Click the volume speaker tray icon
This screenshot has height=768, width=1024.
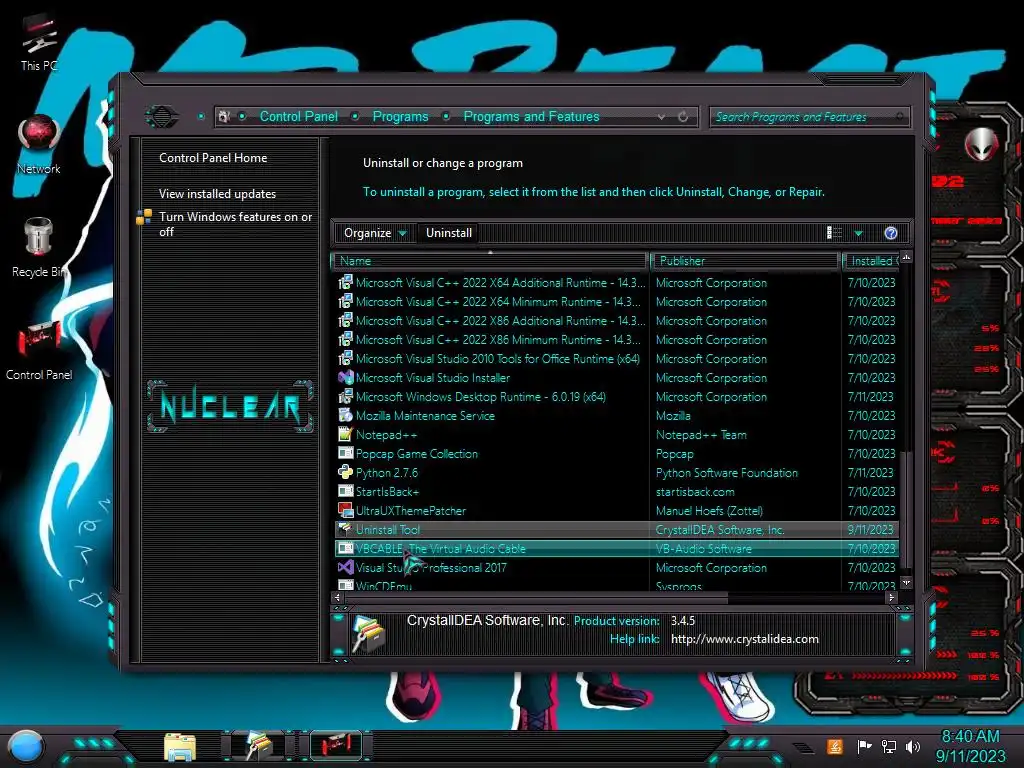(x=913, y=746)
